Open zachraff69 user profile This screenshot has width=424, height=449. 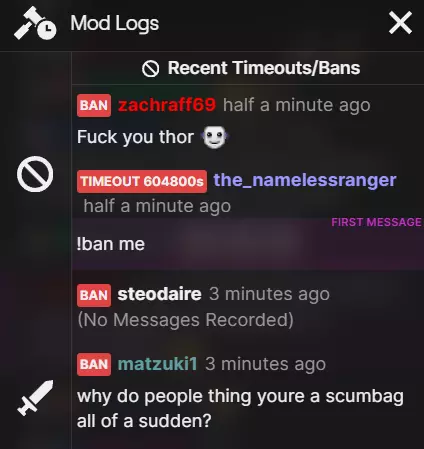click(167, 105)
